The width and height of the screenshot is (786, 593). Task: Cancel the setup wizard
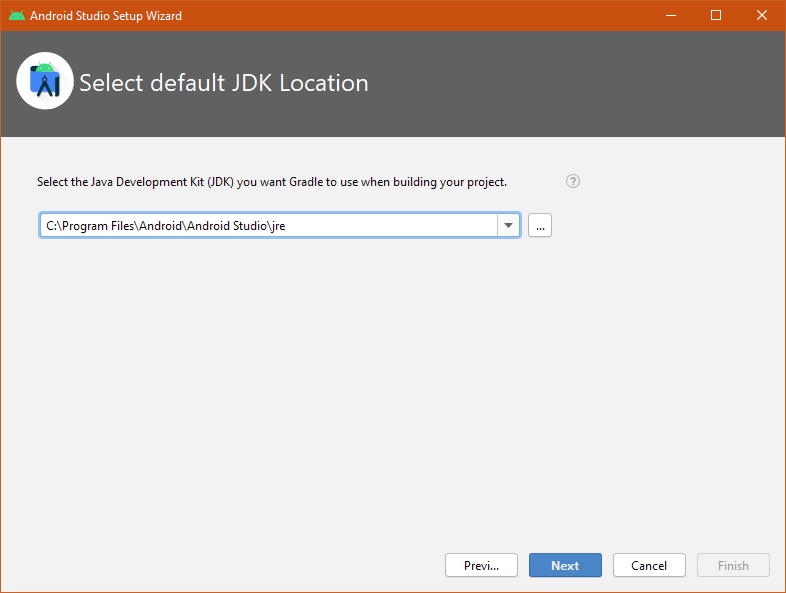click(x=649, y=565)
